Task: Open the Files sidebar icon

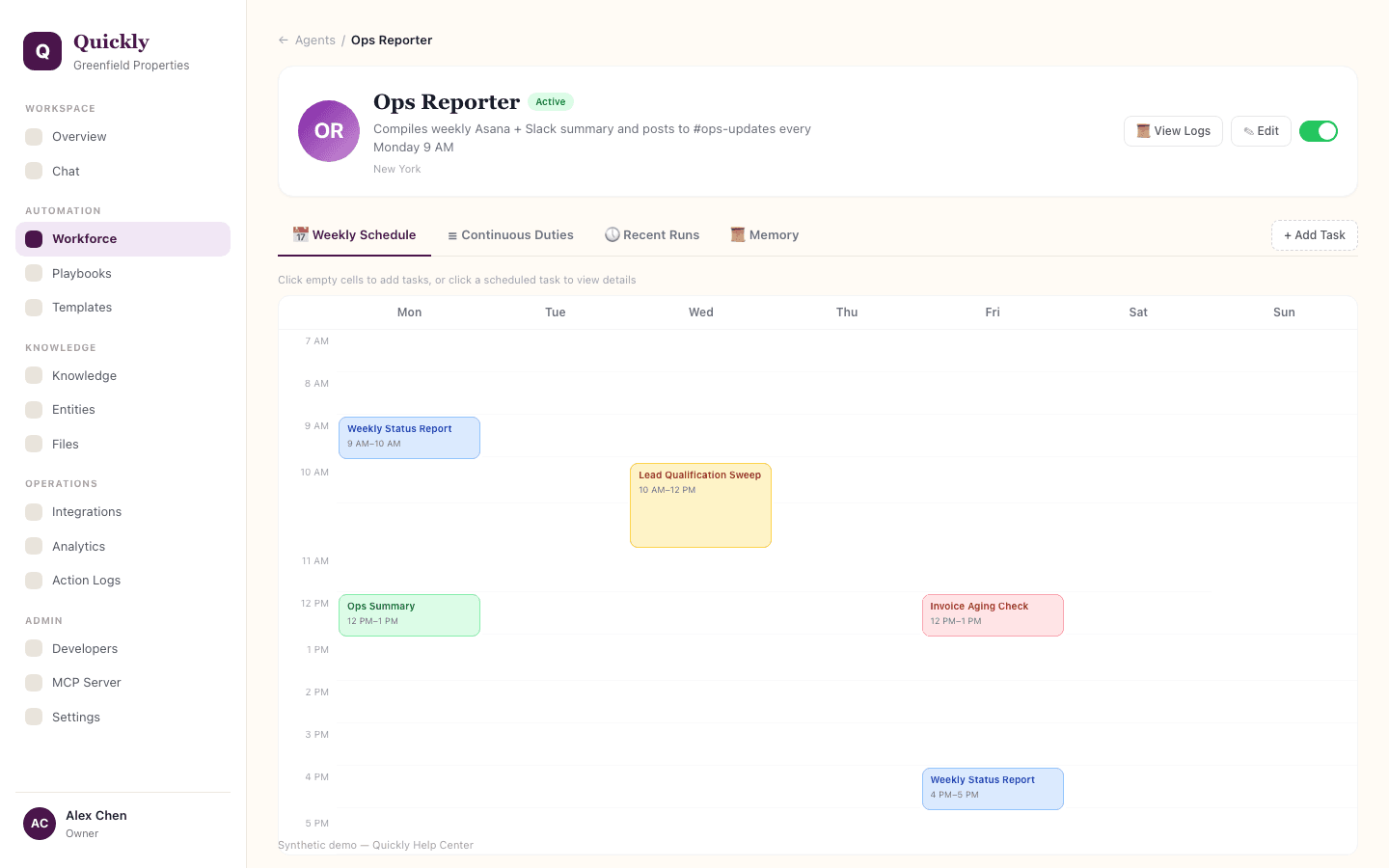Action: tap(34, 444)
